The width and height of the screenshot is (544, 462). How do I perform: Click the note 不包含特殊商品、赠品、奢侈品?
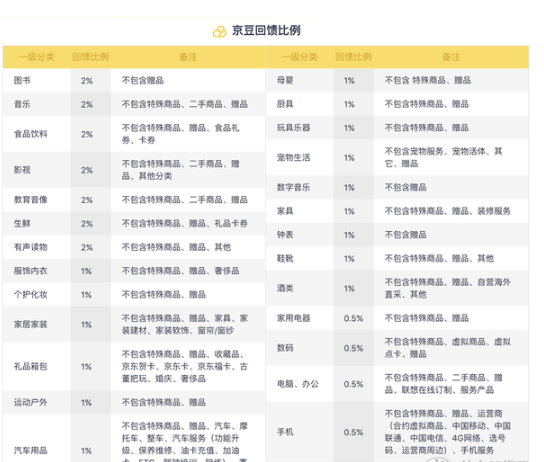[x=180, y=271]
